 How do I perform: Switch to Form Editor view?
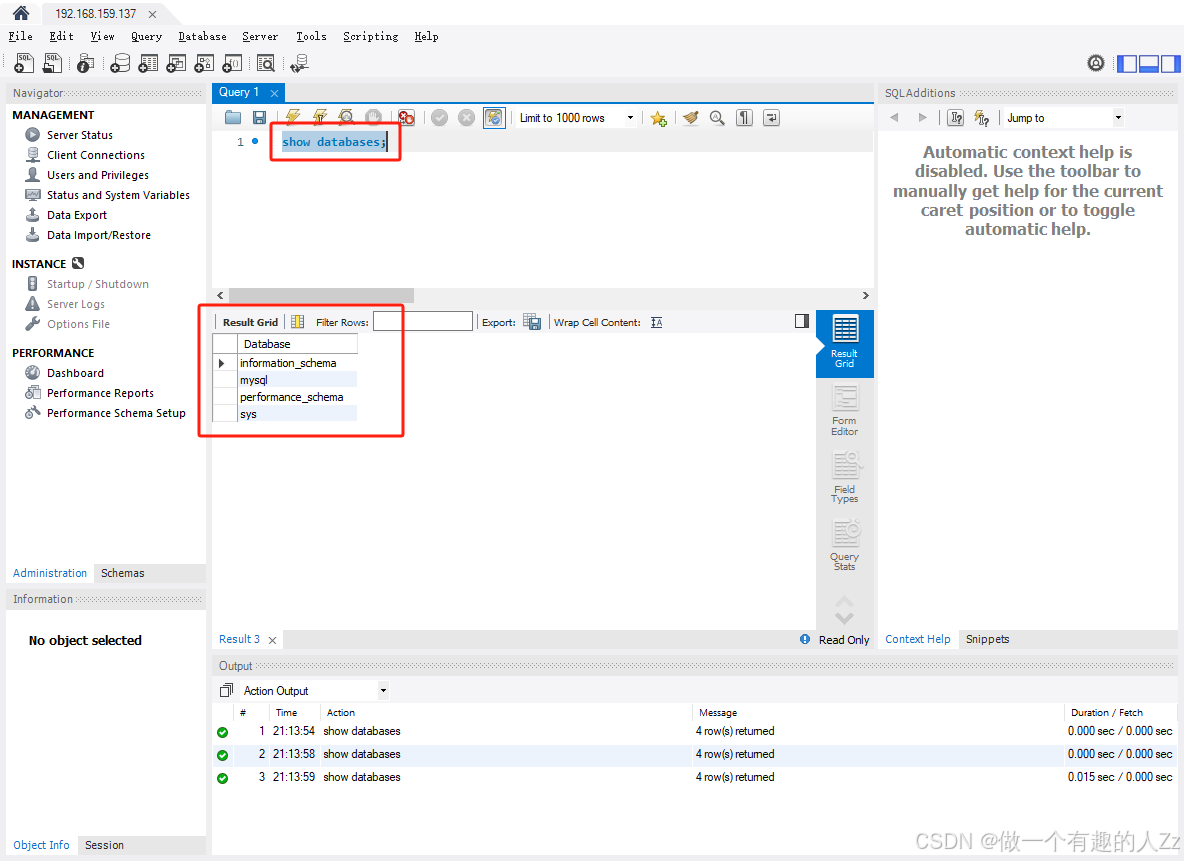(844, 410)
